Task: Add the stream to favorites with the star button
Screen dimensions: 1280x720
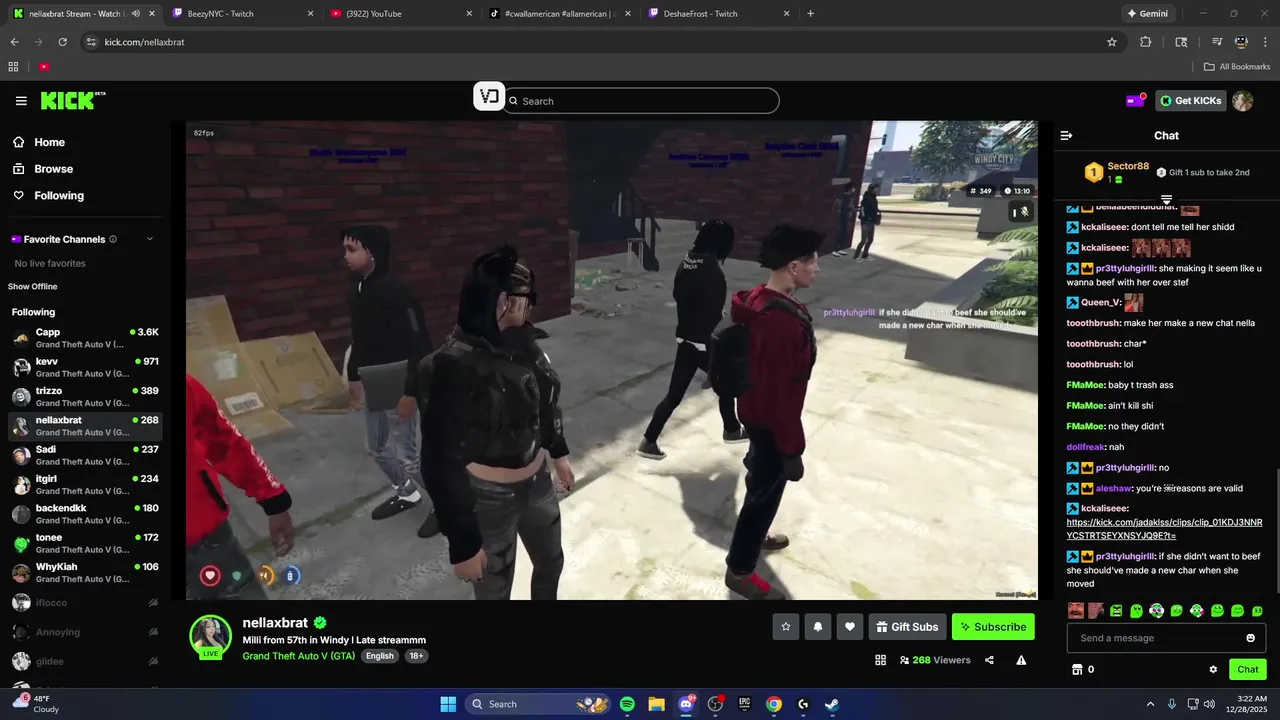Action: coord(786,627)
